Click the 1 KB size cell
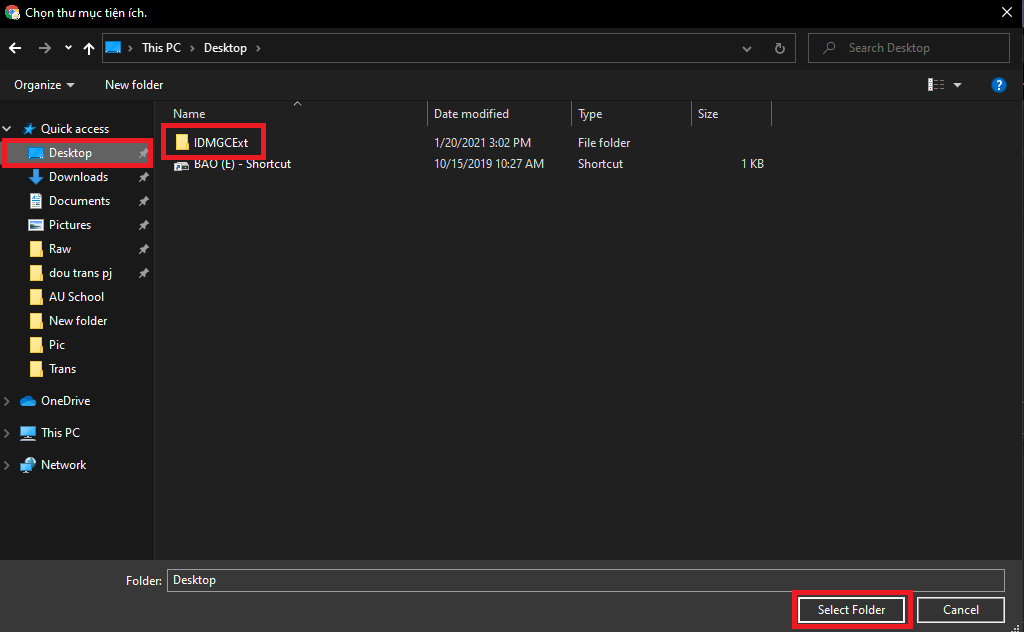 tap(752, 164)
